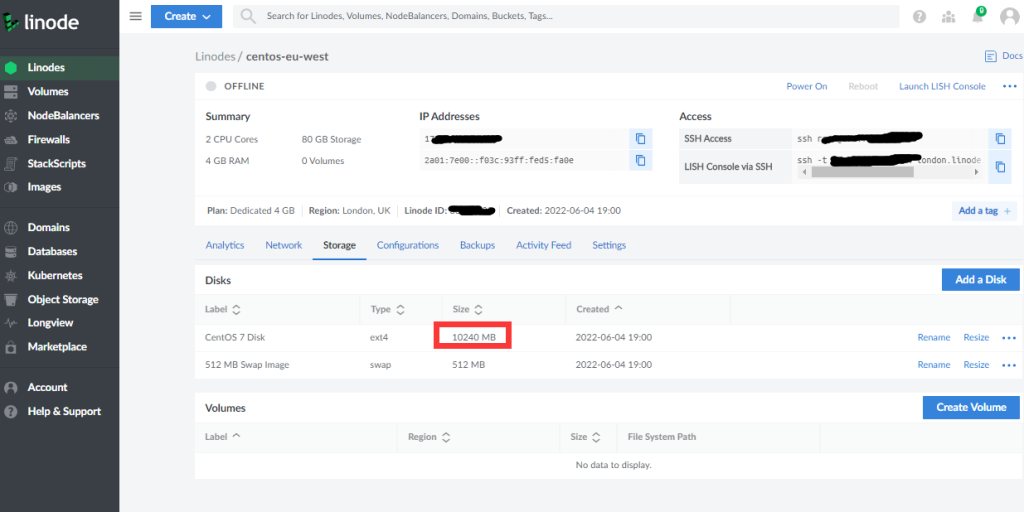
Task: Click the ext4 type cell
Action: click(379, 338)
